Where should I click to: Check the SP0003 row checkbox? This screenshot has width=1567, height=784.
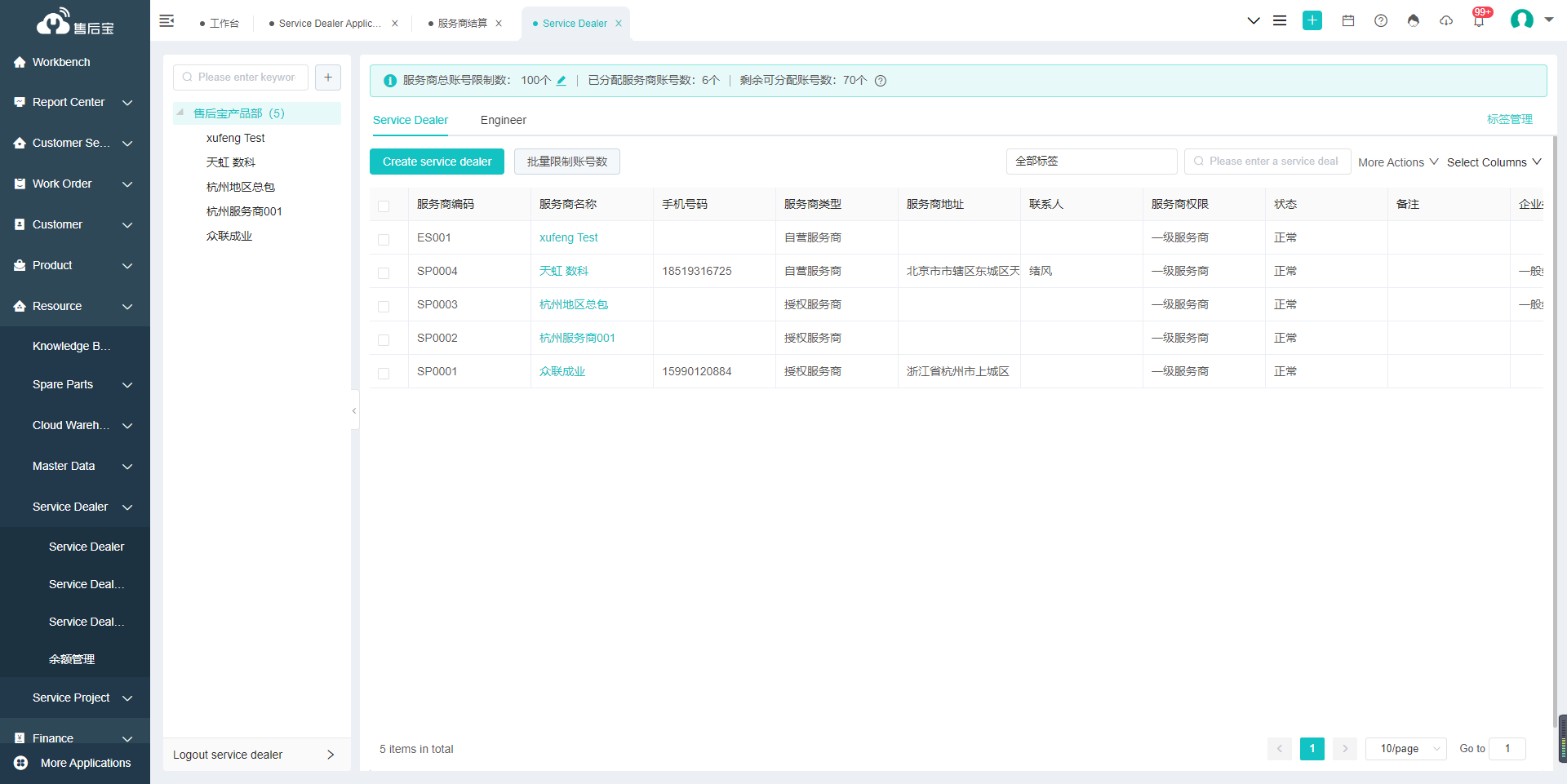(384, 307)
